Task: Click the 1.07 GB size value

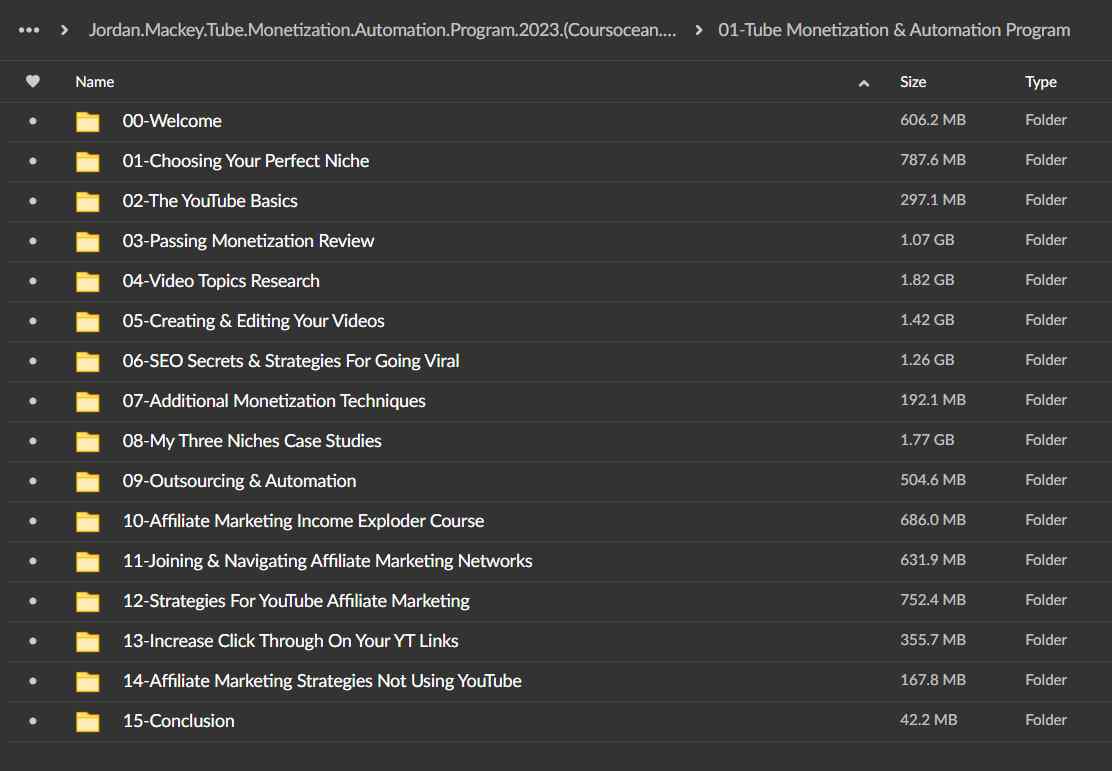Action: click(927, 240)
